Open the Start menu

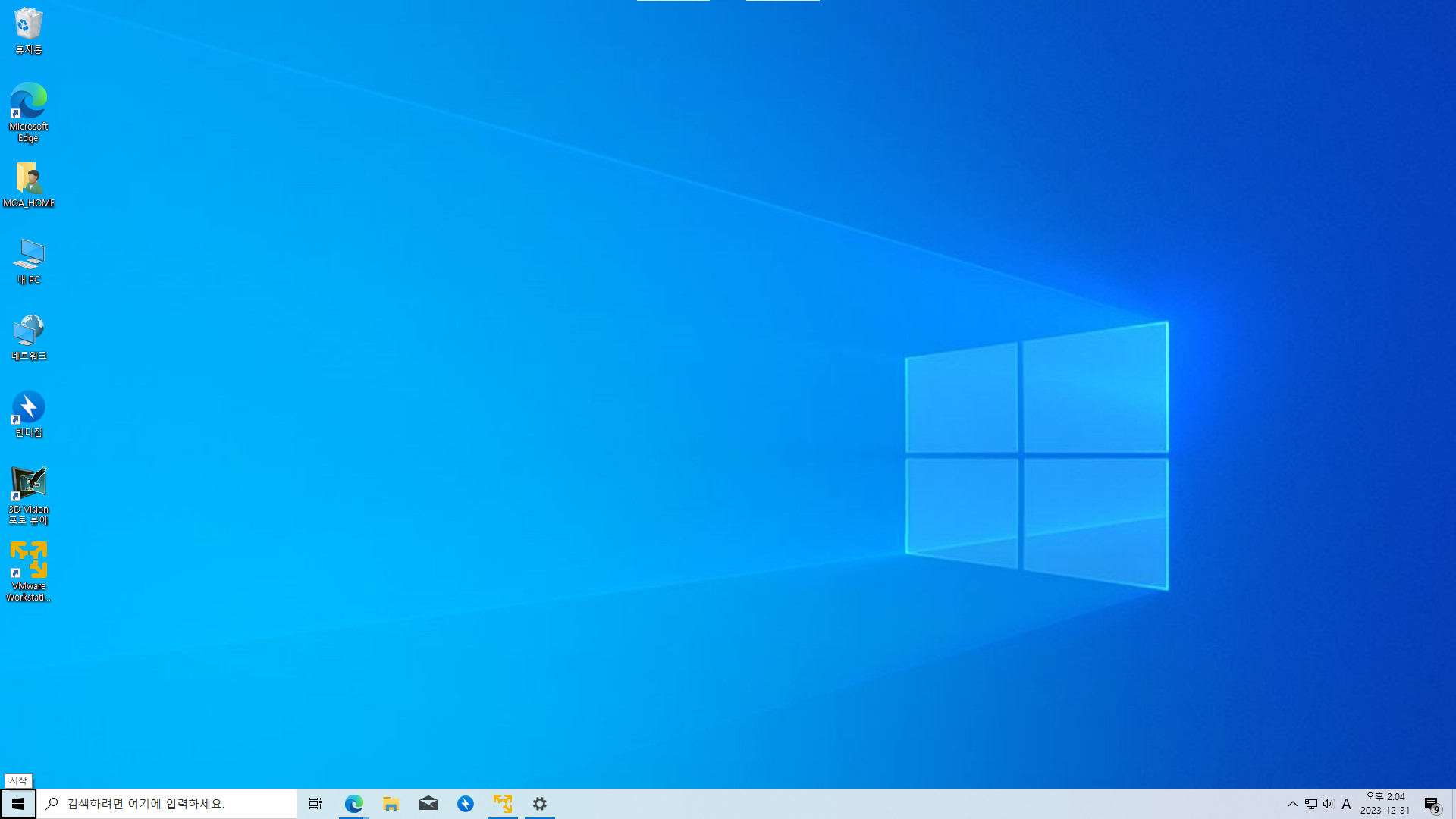click(x=18, y=804)
